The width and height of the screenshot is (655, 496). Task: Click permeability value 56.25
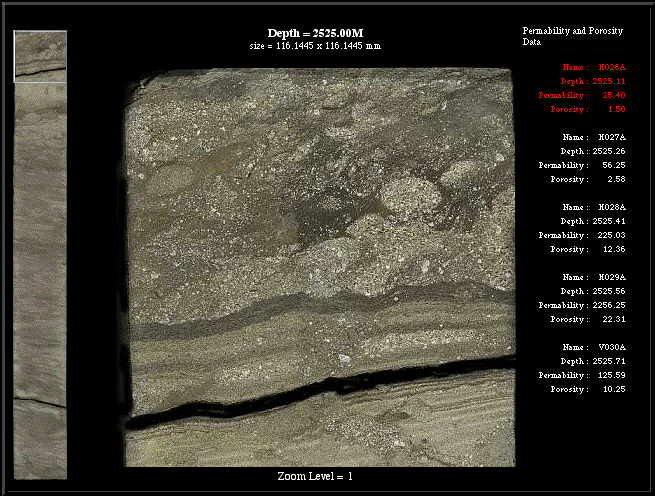[x=614, y=165]
